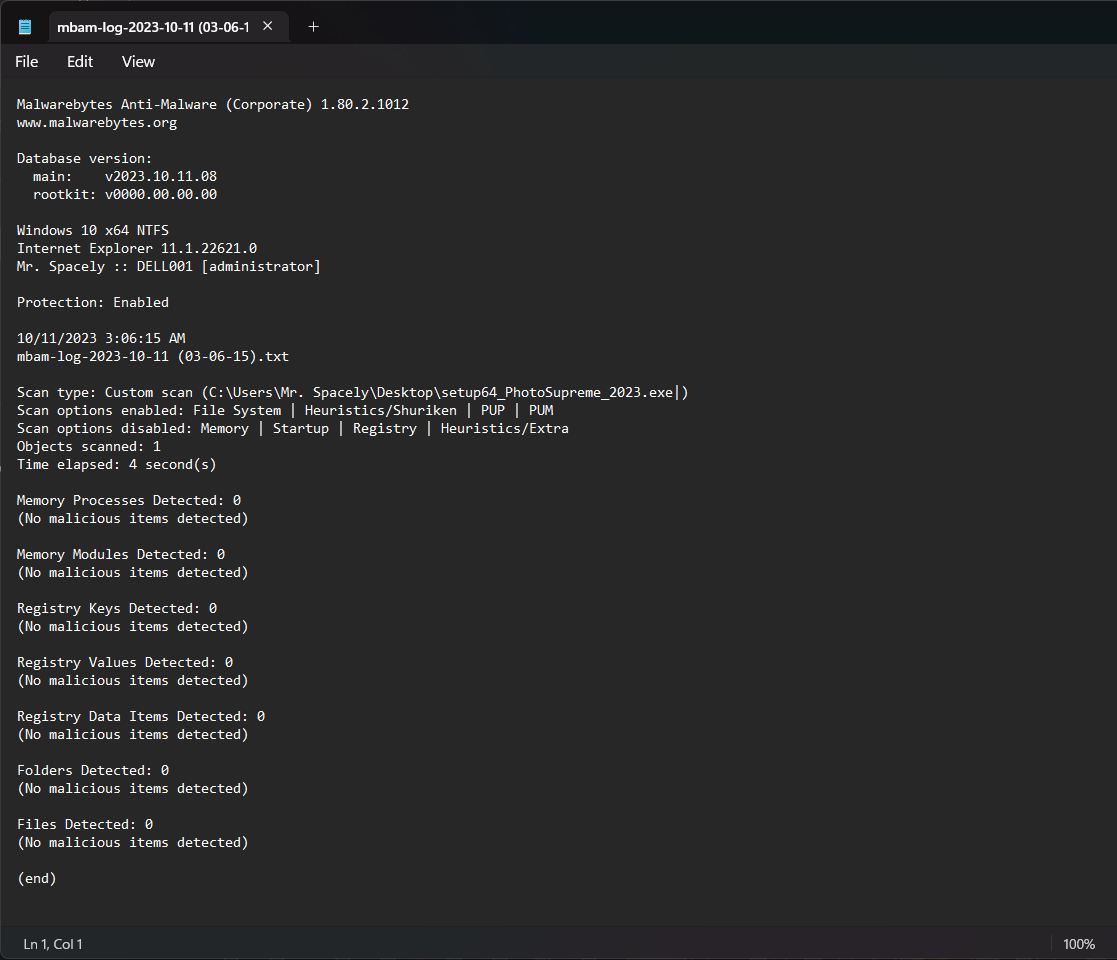The height and width of the screenshot is (960, 1117).
Task: Click the (end) marker line
Action: 36,878
